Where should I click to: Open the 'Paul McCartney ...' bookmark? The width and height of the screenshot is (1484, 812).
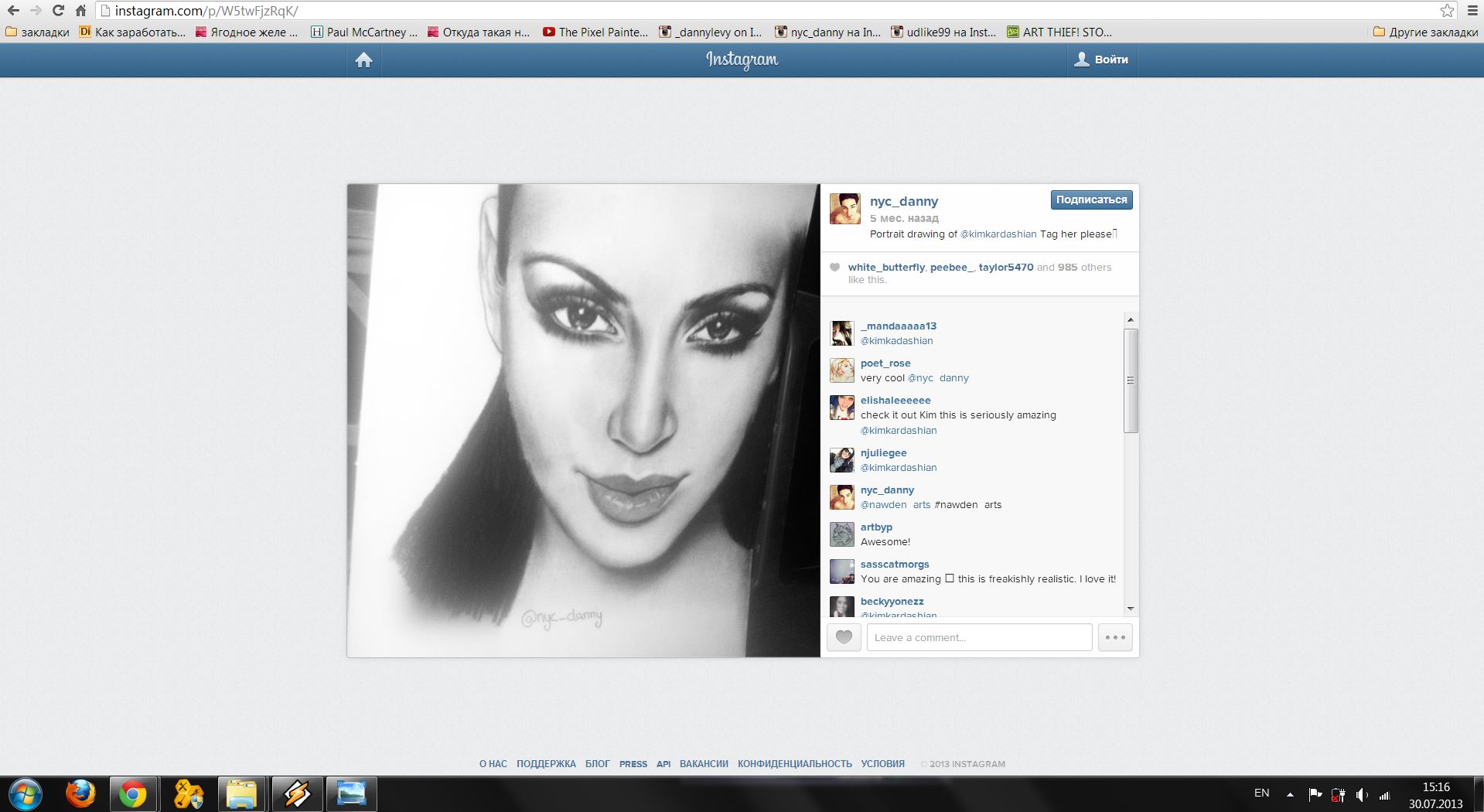pyautogui.click(x=364, y=32)
